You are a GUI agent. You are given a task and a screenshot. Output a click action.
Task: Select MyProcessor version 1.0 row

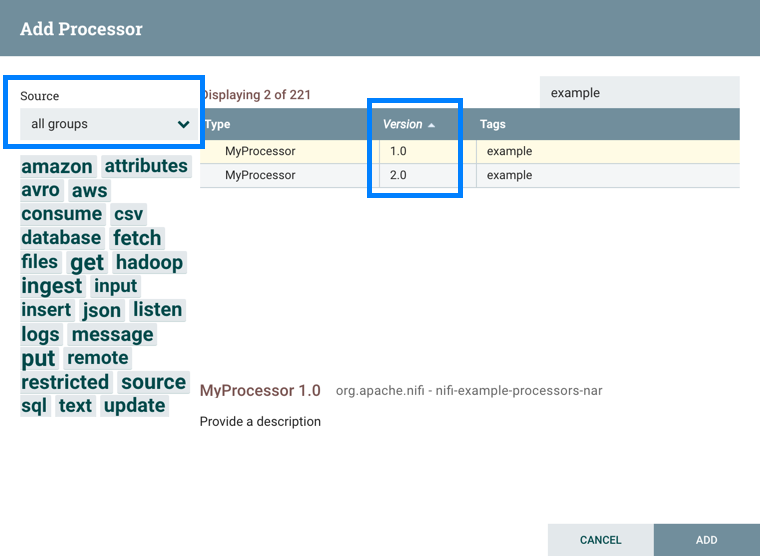[260, 151]
